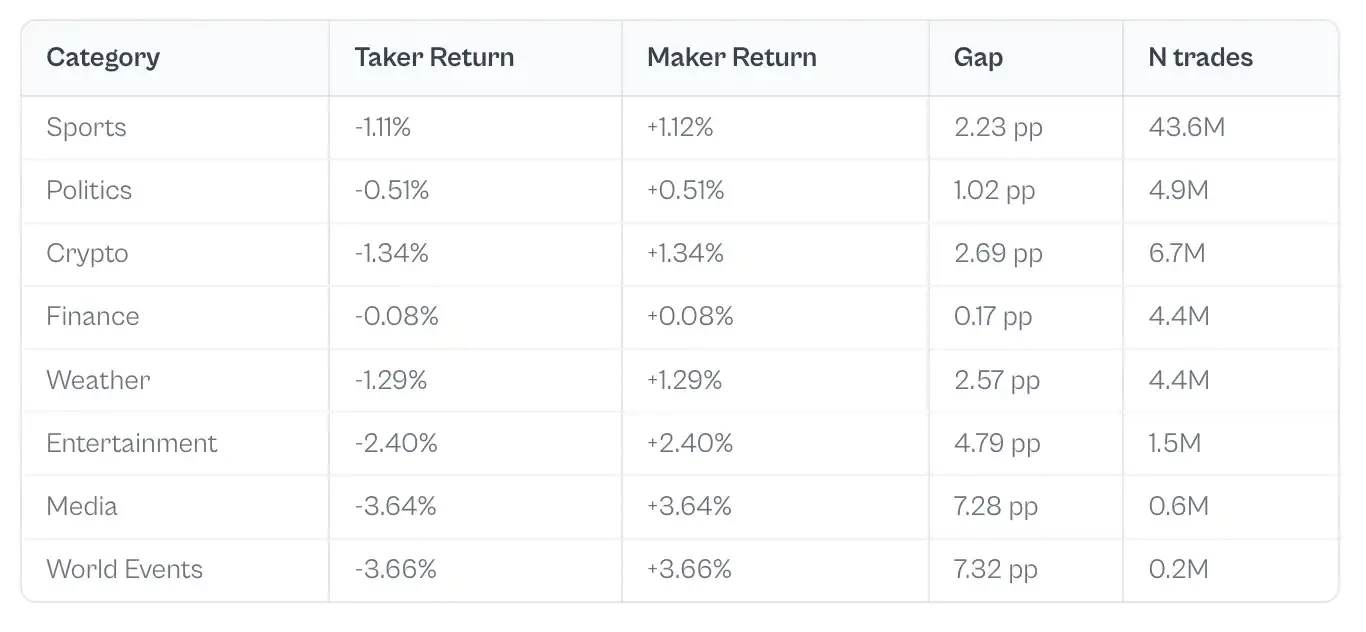Select the Maker Return column header
The width and height of the screenshot is (1366, 632).
click(x=732, y=57)
